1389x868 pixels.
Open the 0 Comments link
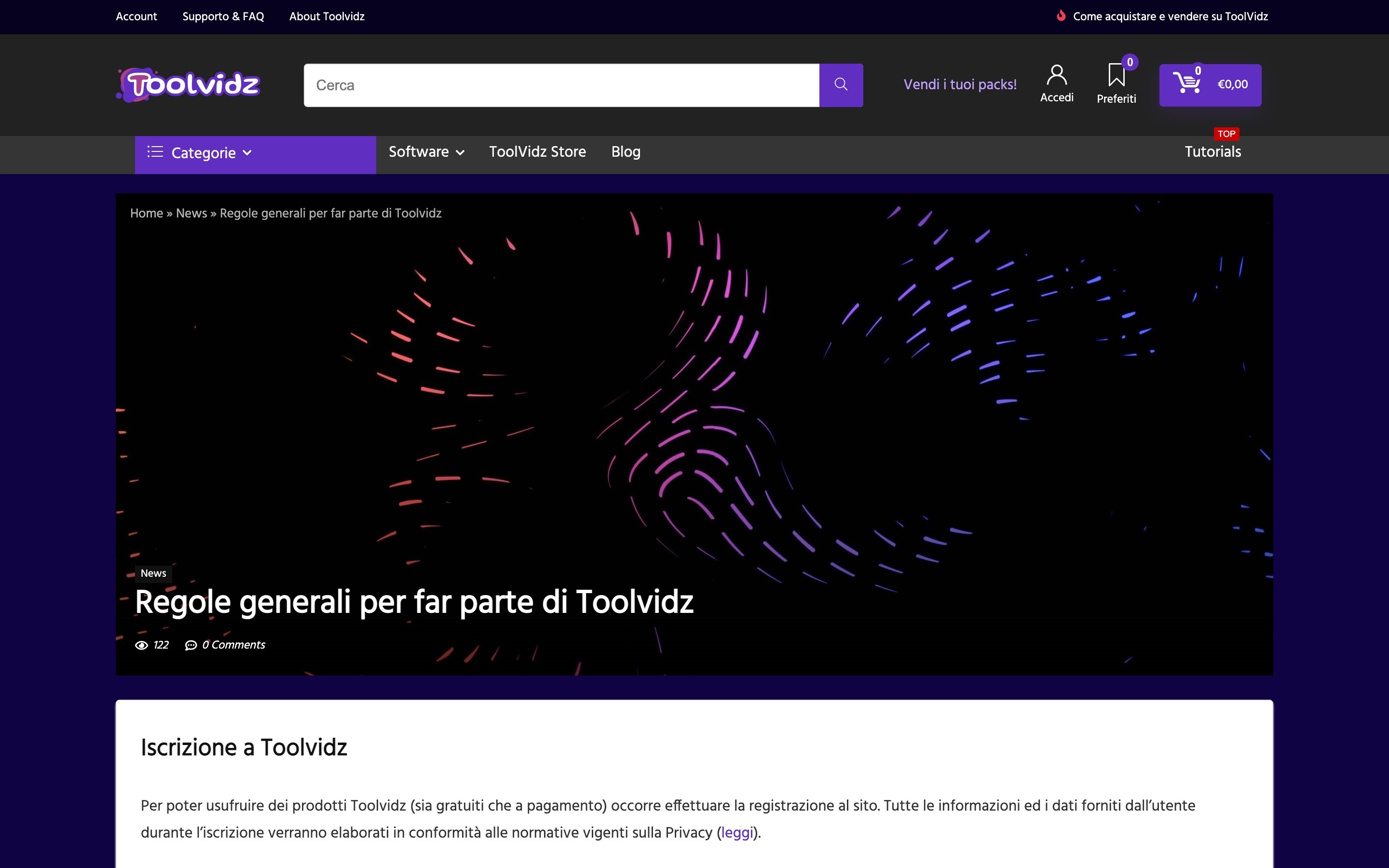coord(233,645)
